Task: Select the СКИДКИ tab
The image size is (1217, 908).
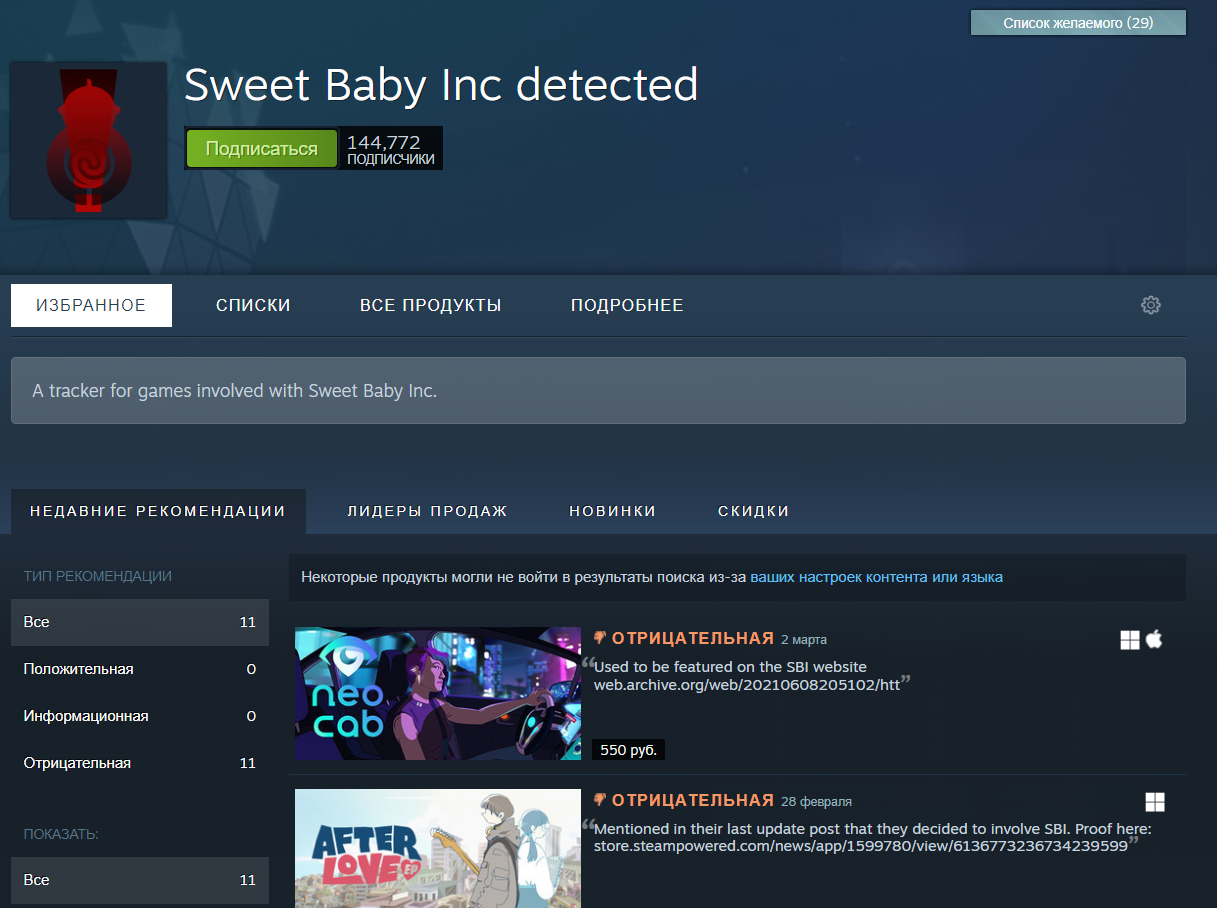Action: coord(754,511)
